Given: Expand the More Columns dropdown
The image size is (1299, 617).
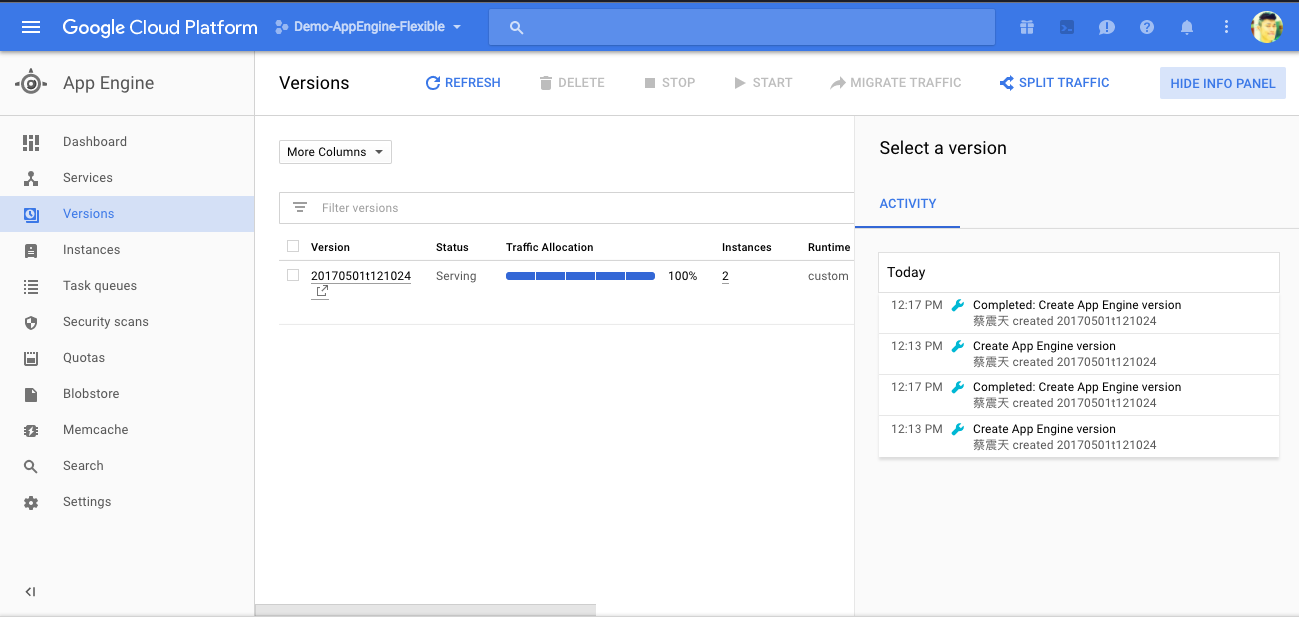Looking at the screenshot, I should click(x=335, y=152).
